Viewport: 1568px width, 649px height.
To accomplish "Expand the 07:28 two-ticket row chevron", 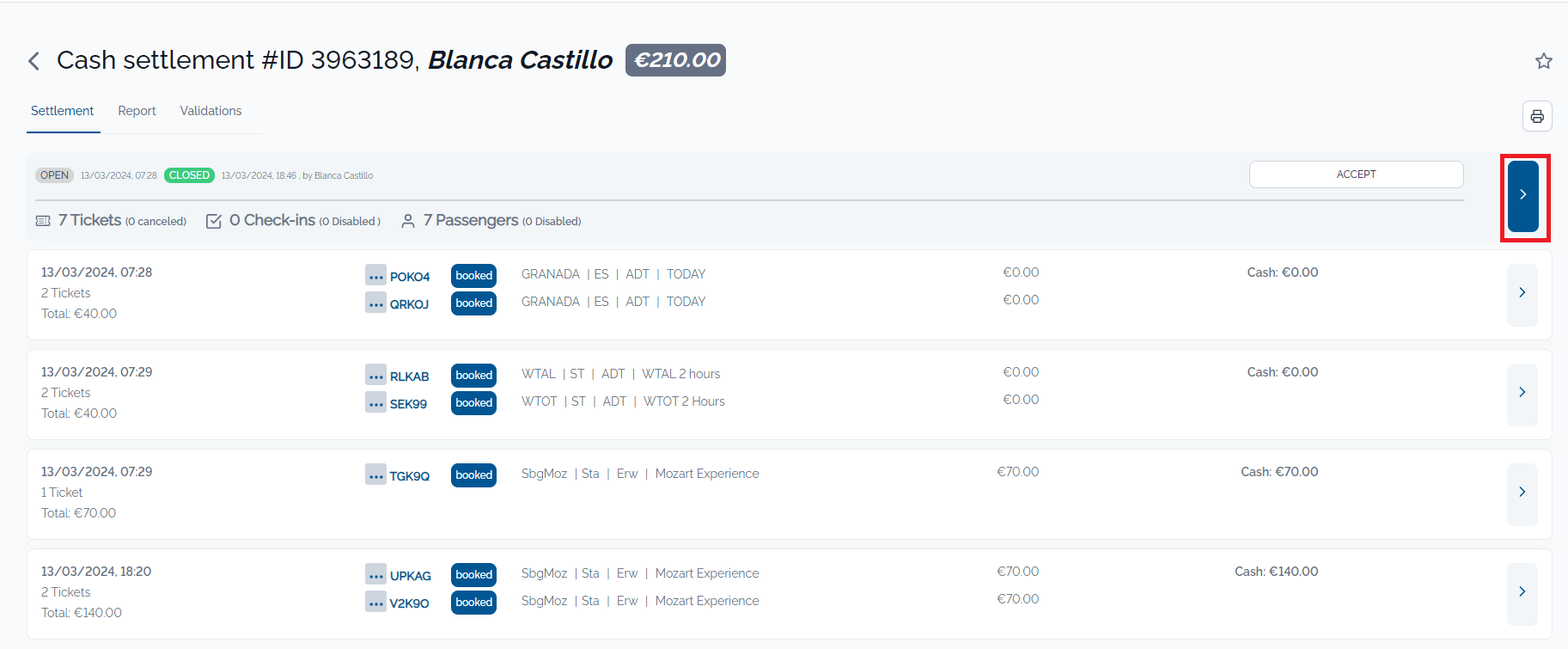I will tap(1522, 293).
